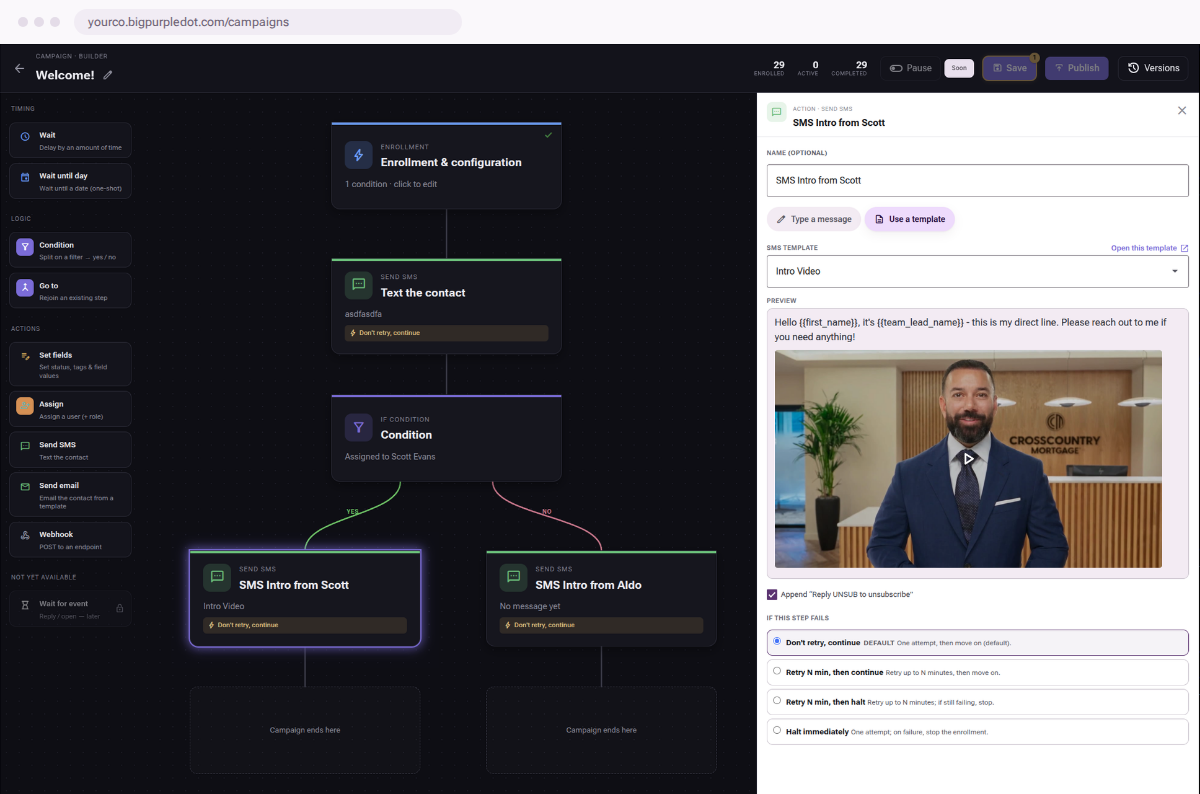Click the 0 Active counter
Screen dimensions: 1200x794
tap(808, 68)
